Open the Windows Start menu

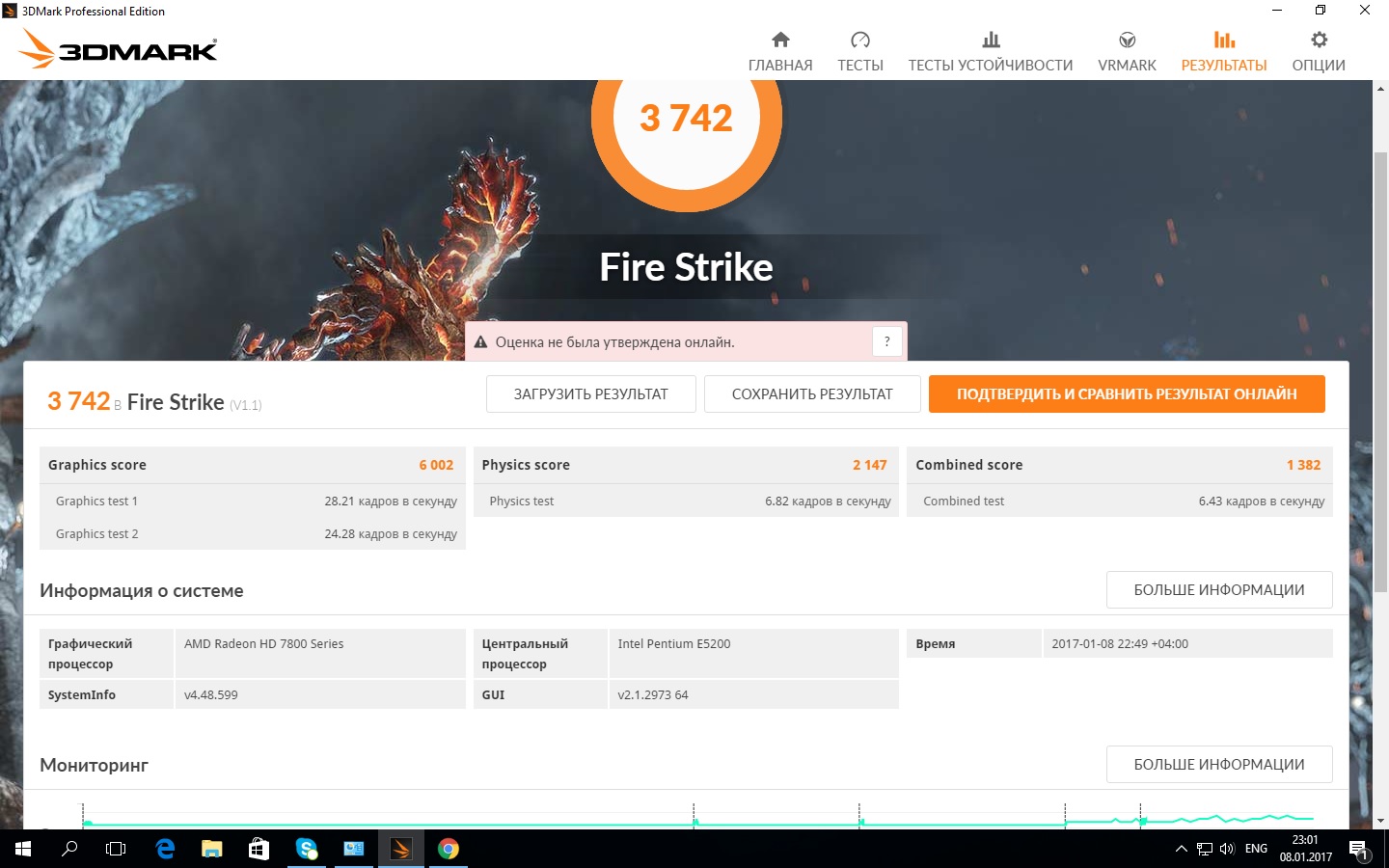click(23, 849)
